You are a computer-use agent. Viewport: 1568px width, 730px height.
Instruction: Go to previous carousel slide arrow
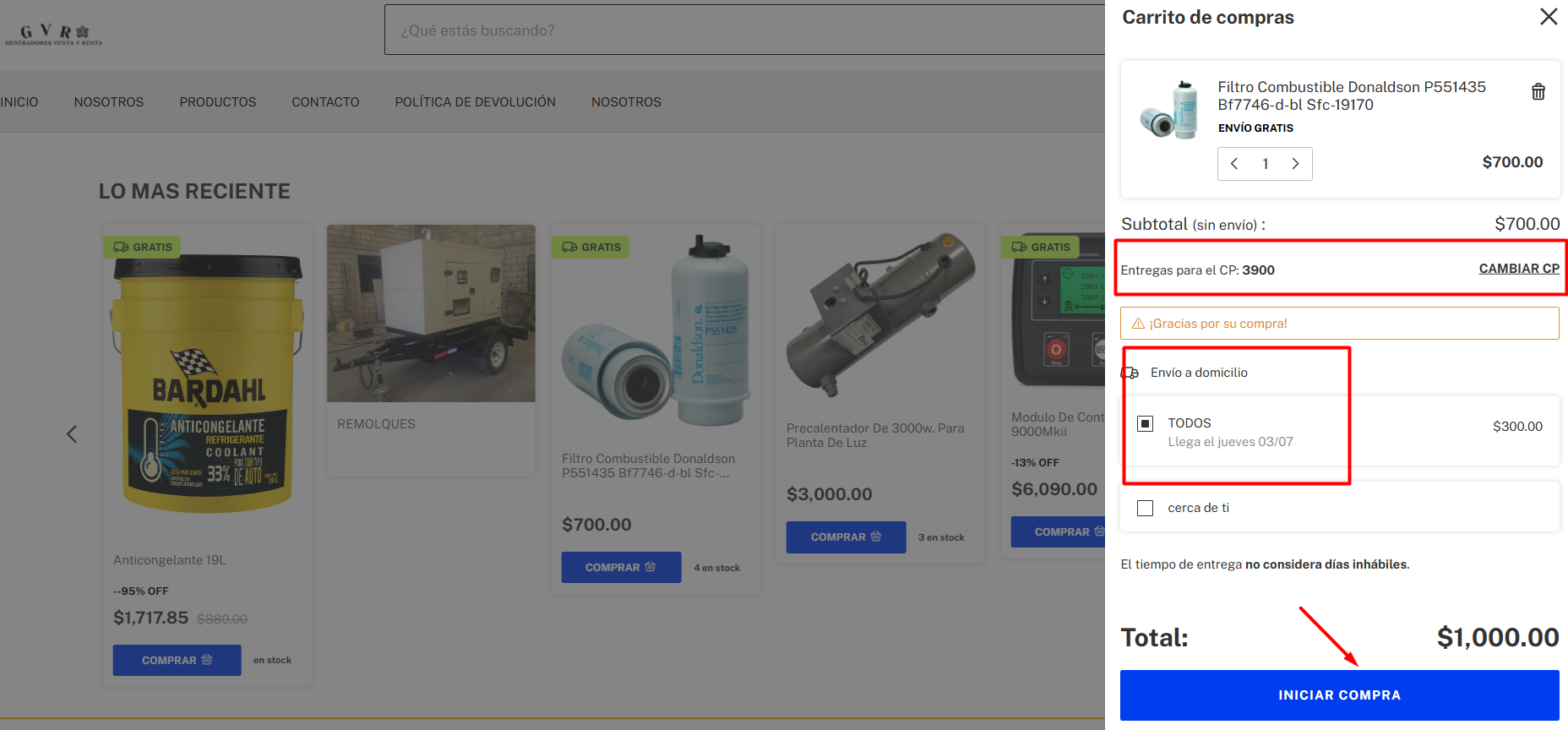pyautogui.click(x=72, y=434)
